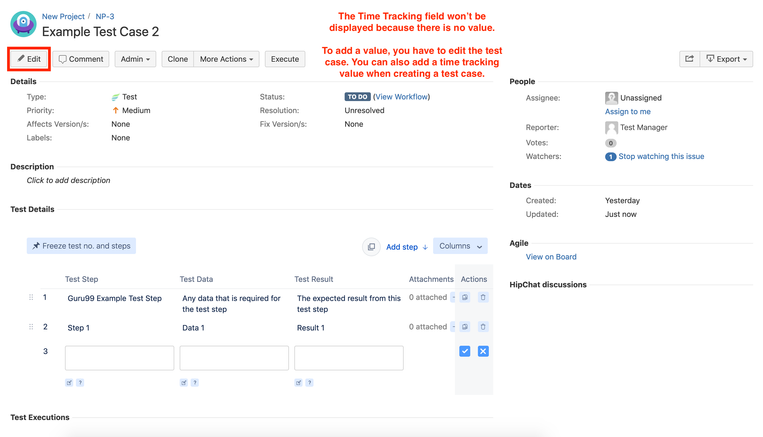Open the Admin dropdown menu
Viewport: 763px width, 437px height.
(135, 59)
